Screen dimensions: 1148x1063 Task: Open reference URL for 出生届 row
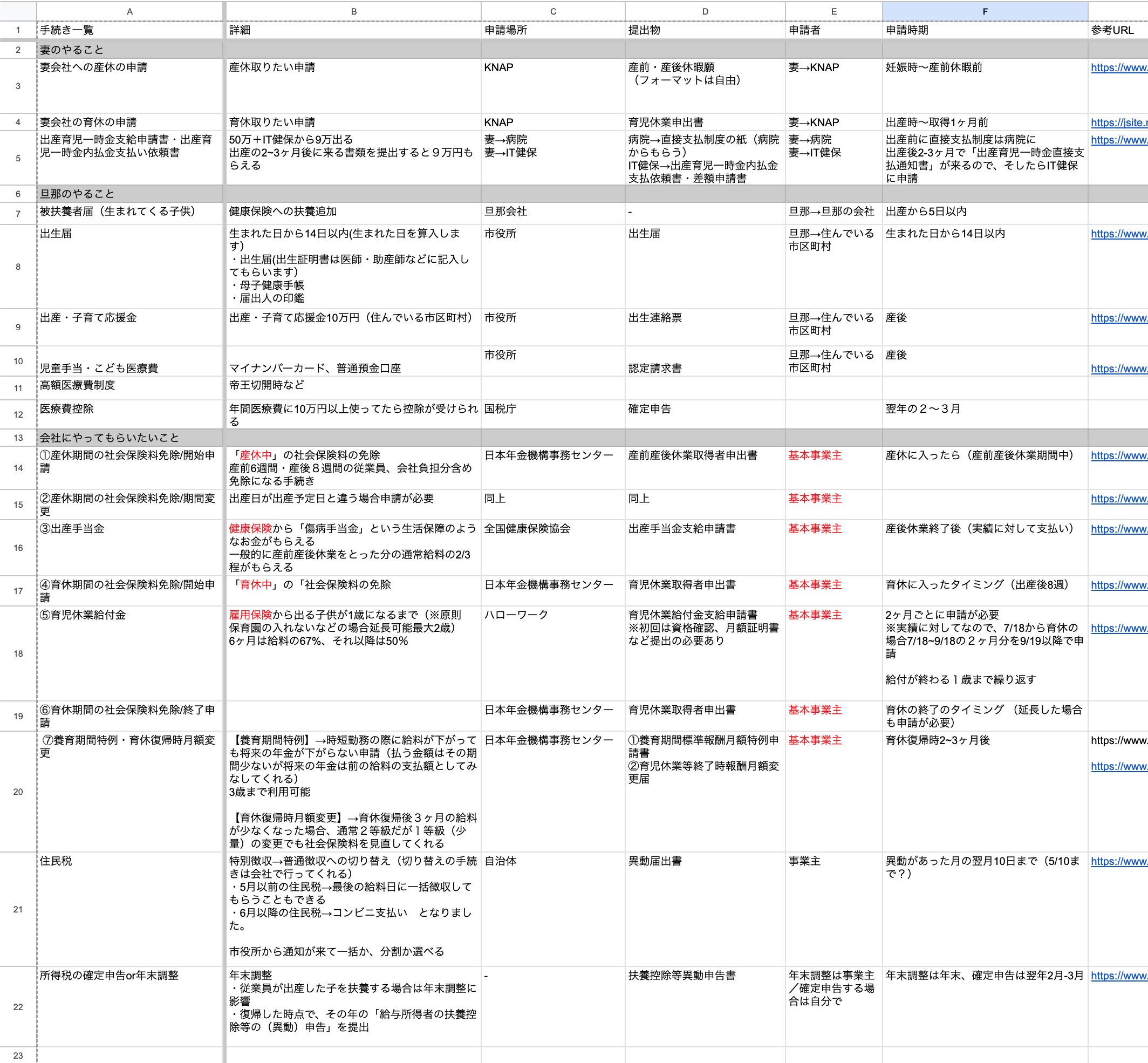(1119, 234)
